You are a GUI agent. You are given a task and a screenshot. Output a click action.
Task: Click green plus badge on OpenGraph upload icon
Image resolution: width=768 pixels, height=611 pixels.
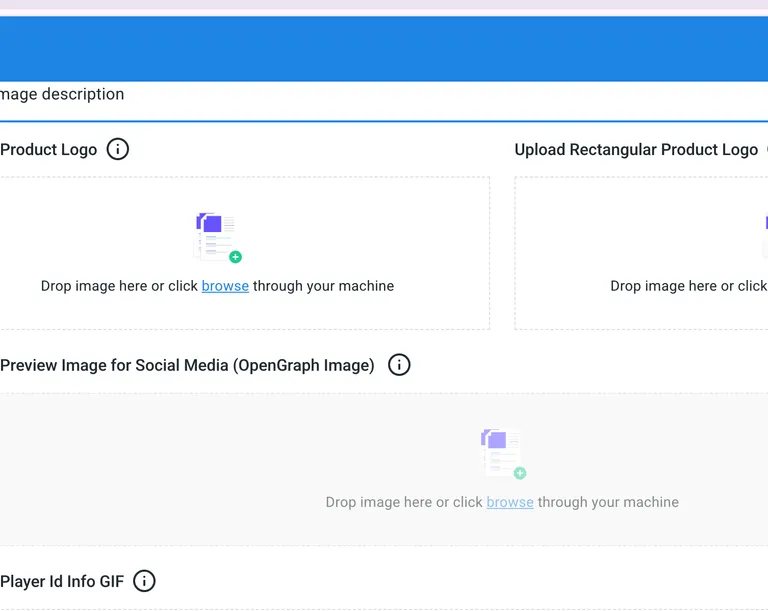click(x=520, y=473)
